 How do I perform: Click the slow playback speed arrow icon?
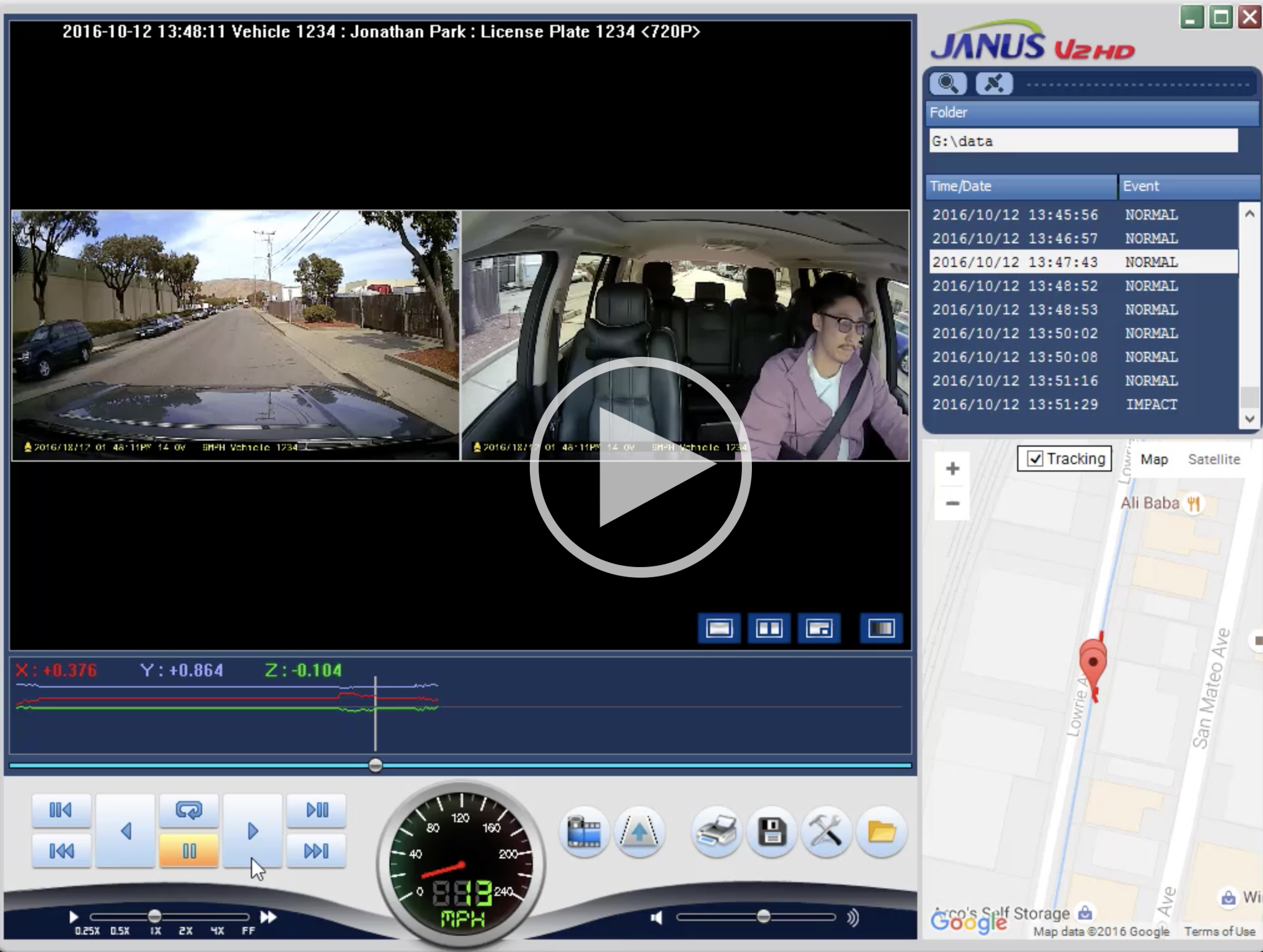point(74,917)
